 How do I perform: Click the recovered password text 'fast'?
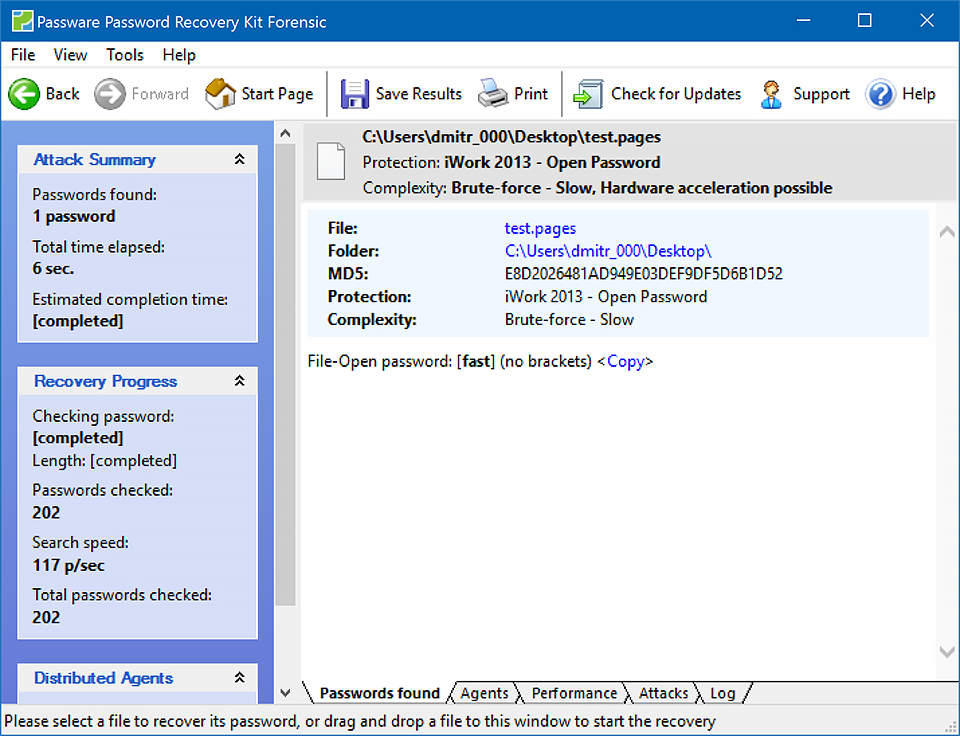(x=476, y=361)
